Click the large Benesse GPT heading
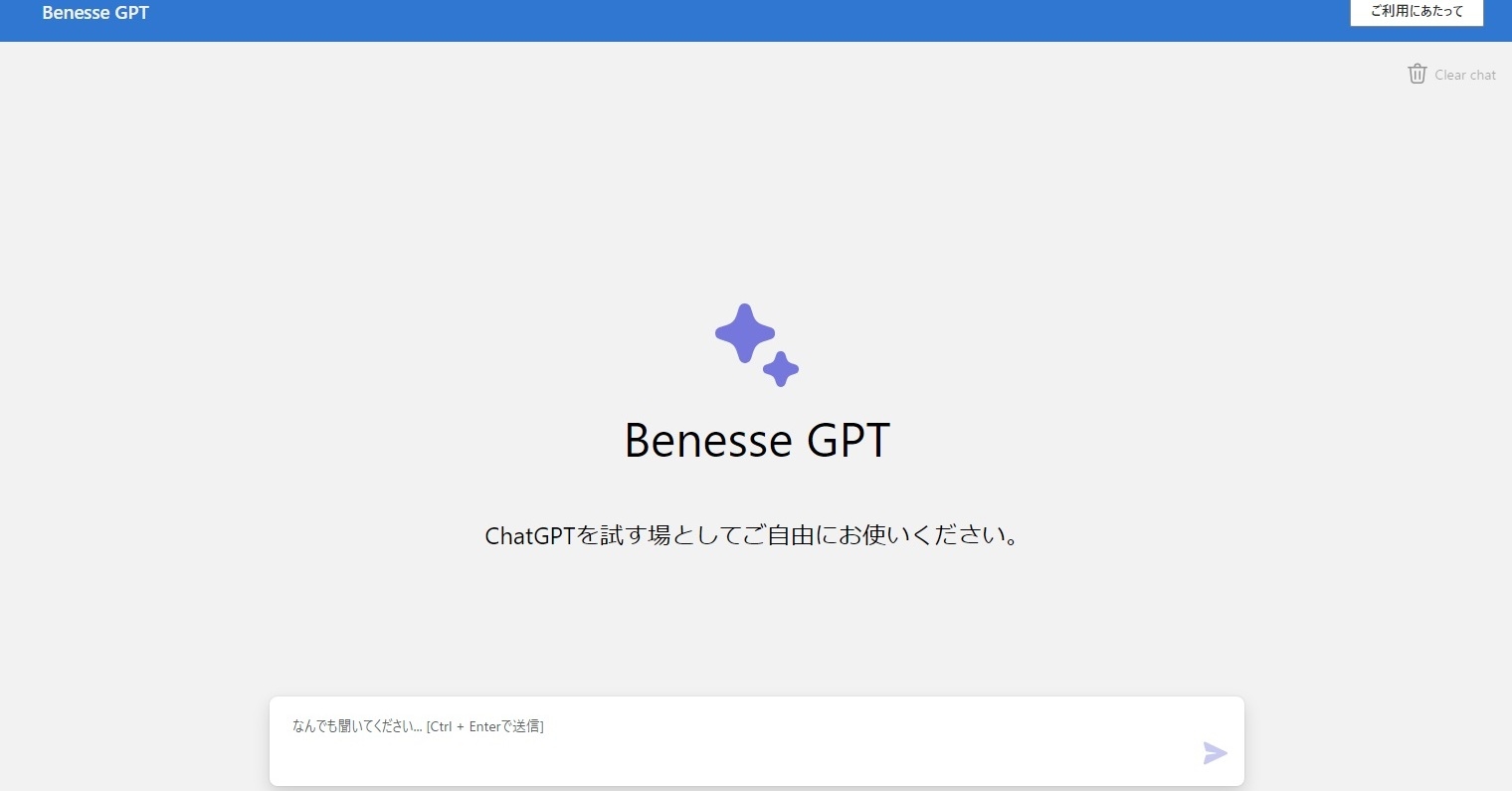The image size is (1512, 791). coord(757,440)
